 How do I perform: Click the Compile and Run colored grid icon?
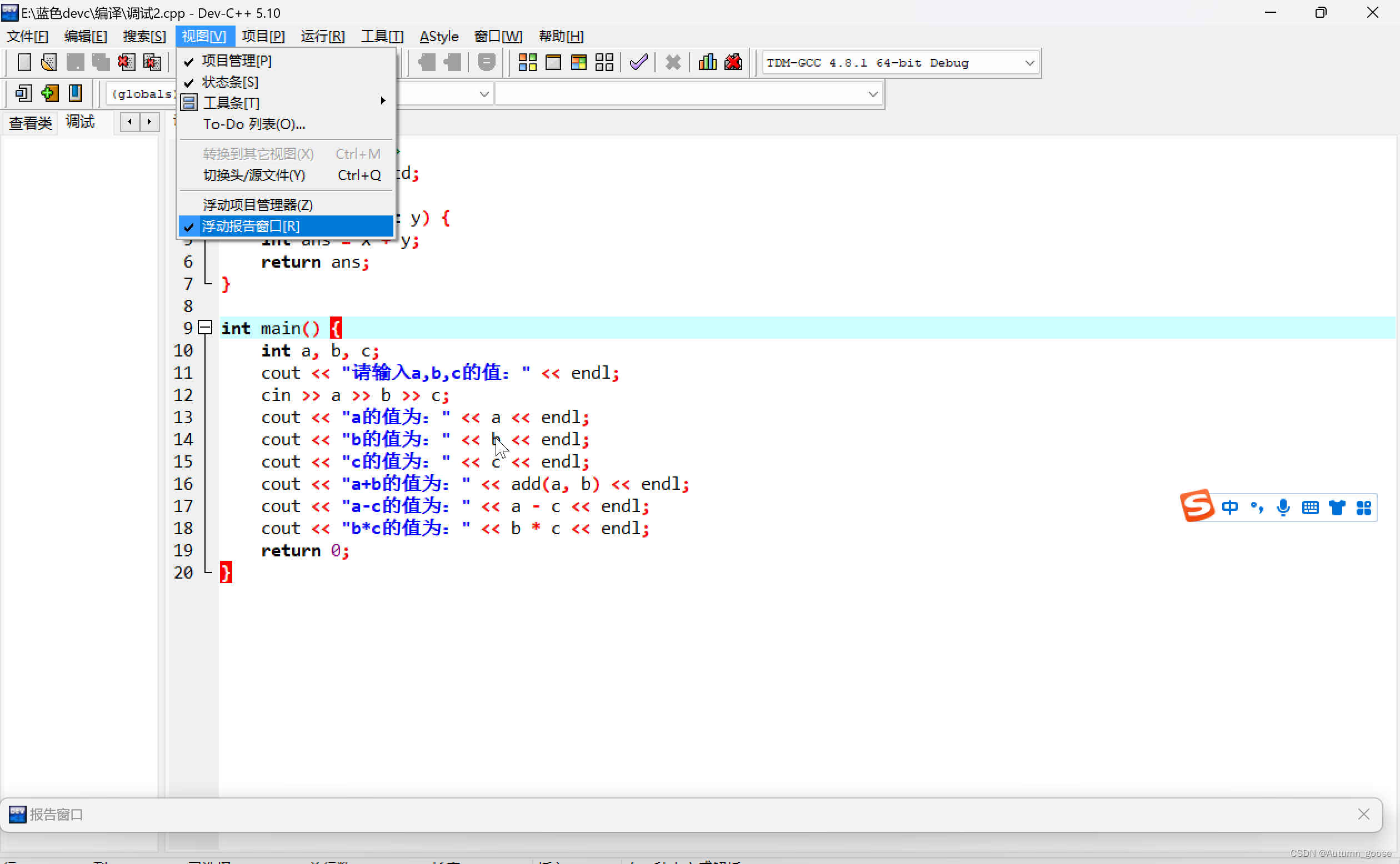578,62
